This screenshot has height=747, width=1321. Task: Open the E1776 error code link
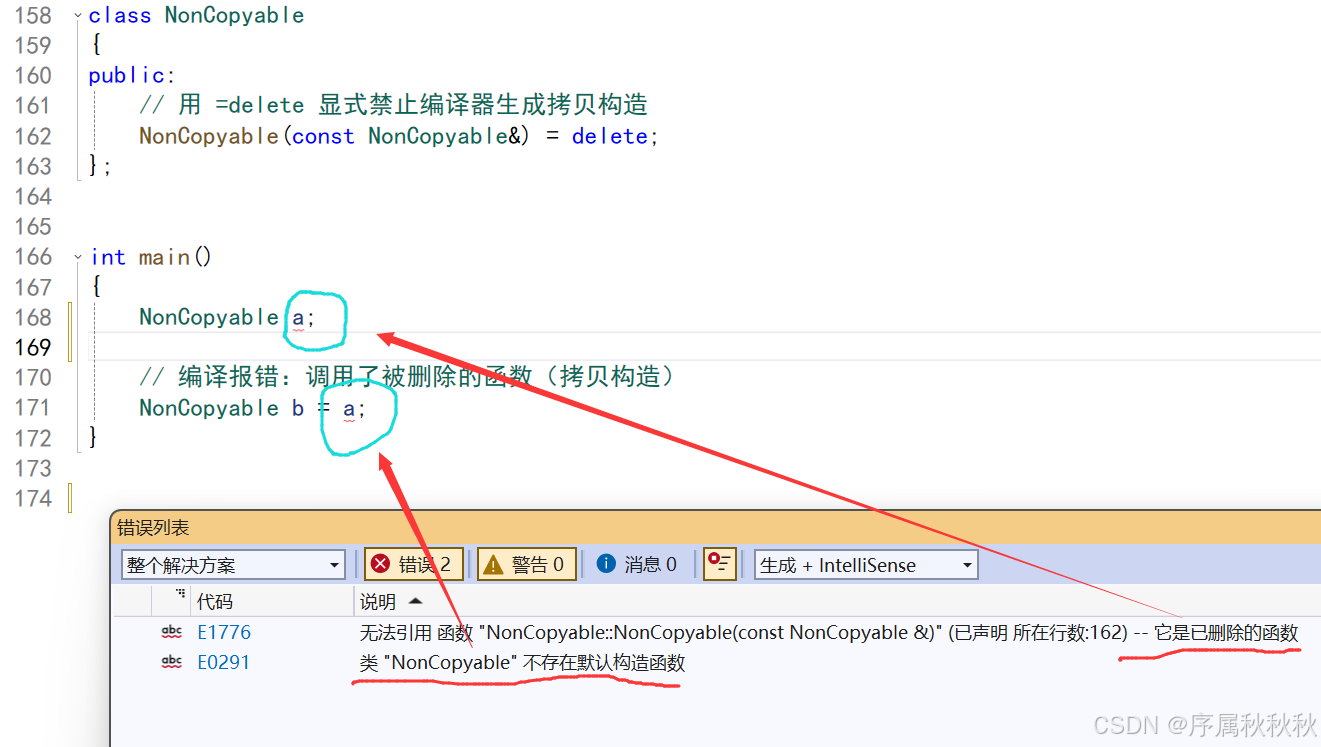click(x=224, y=632)
